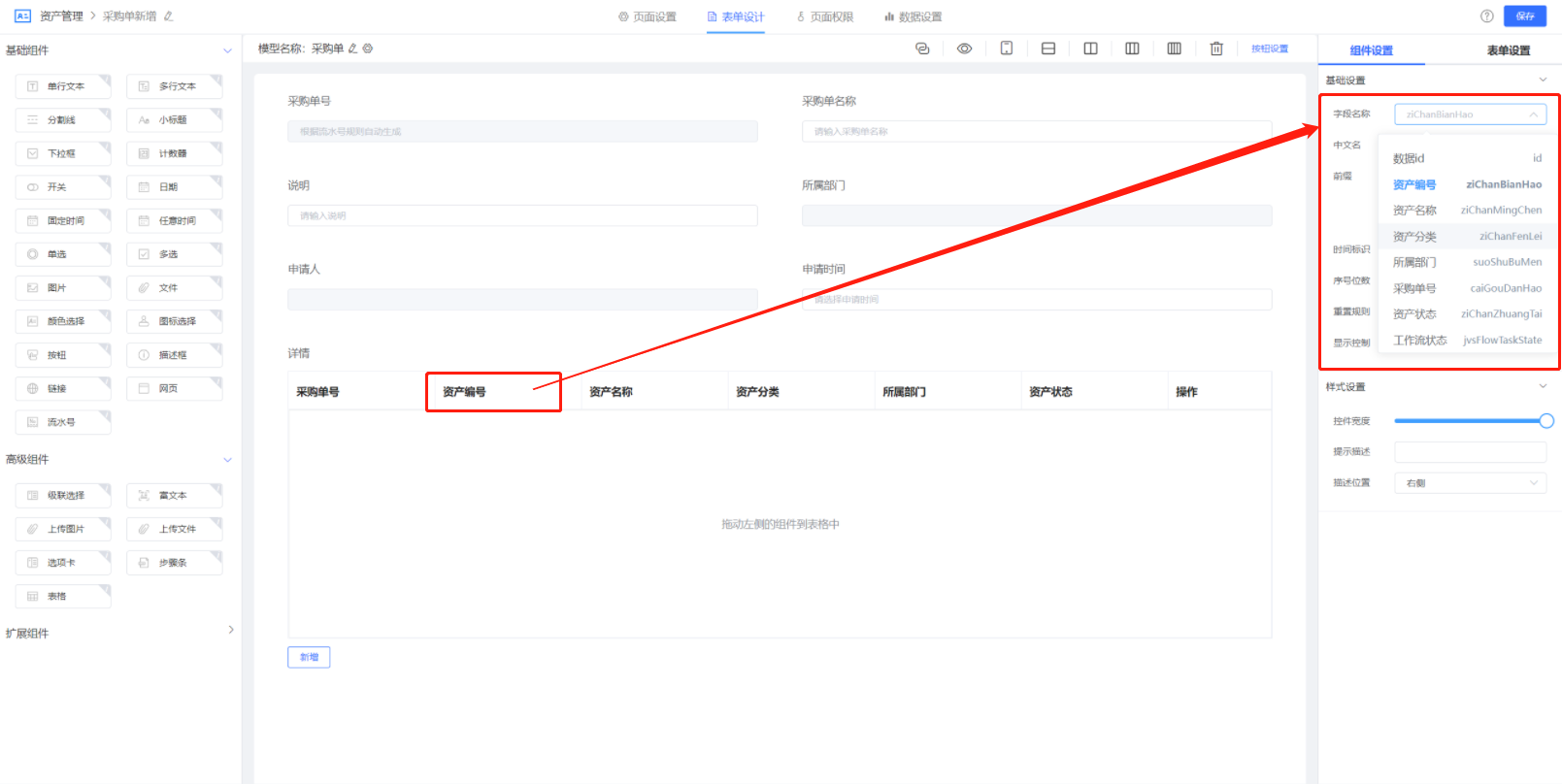Pick the 分割线 divider component
Image resolution: width=1562 pixels, height=784 pixels.
click(x=63, y=120)
